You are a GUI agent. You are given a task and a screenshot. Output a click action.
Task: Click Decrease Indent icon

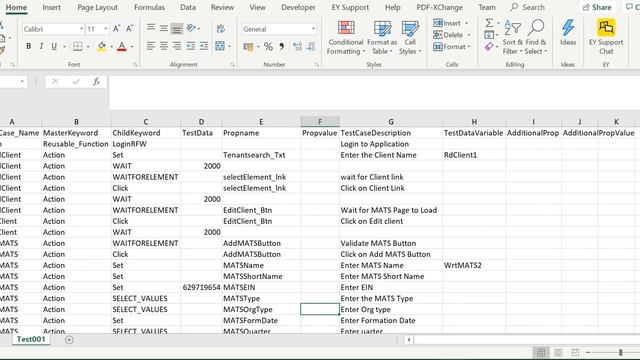coord(191,46)
